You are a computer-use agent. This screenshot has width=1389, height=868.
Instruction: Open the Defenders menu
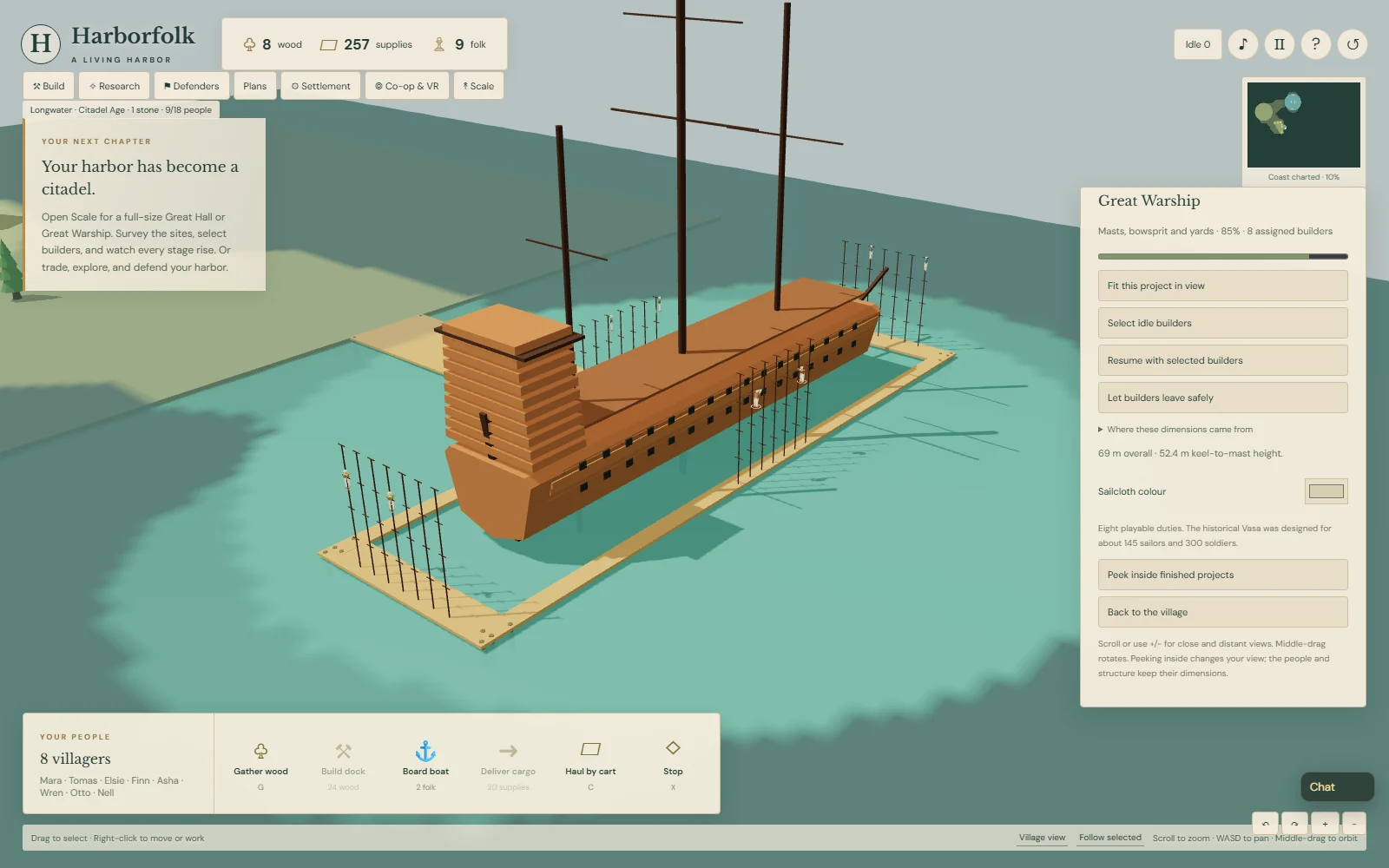(192, 86)
